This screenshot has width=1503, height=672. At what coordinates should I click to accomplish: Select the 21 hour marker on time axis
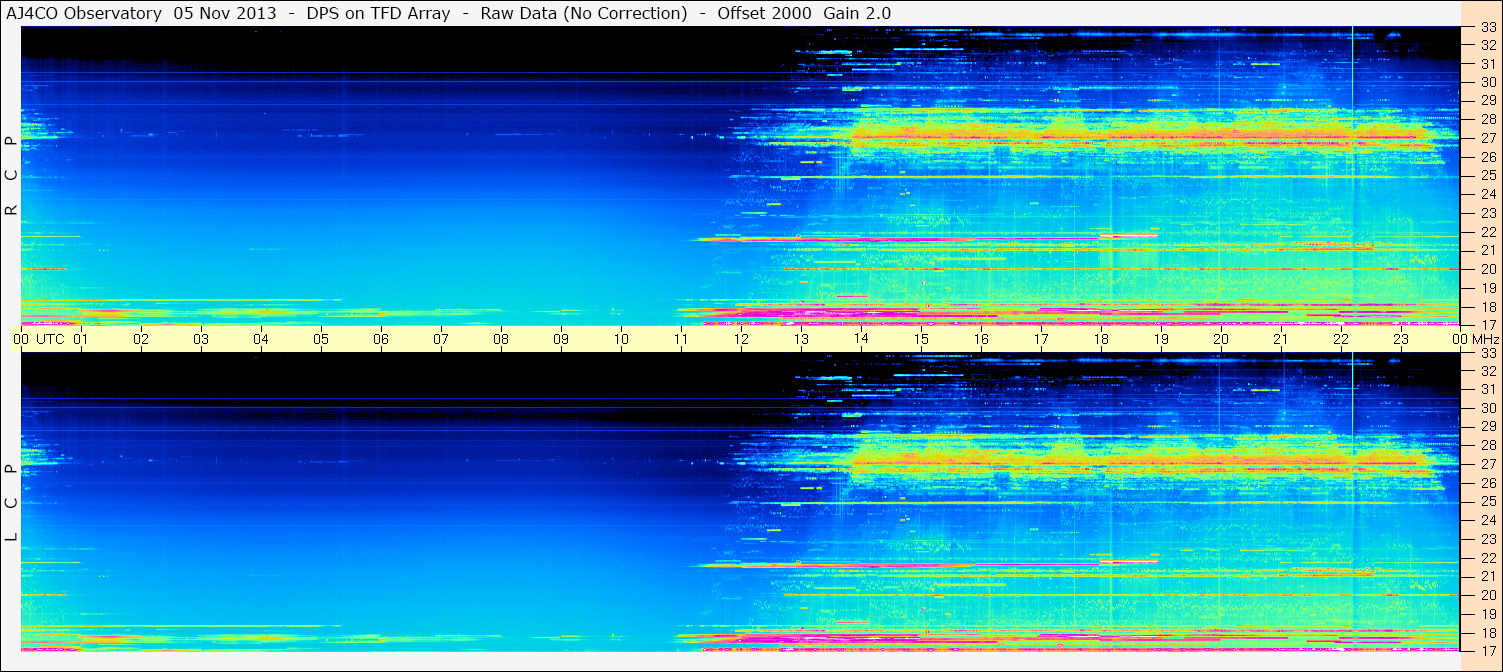(x=1281, y=339)
